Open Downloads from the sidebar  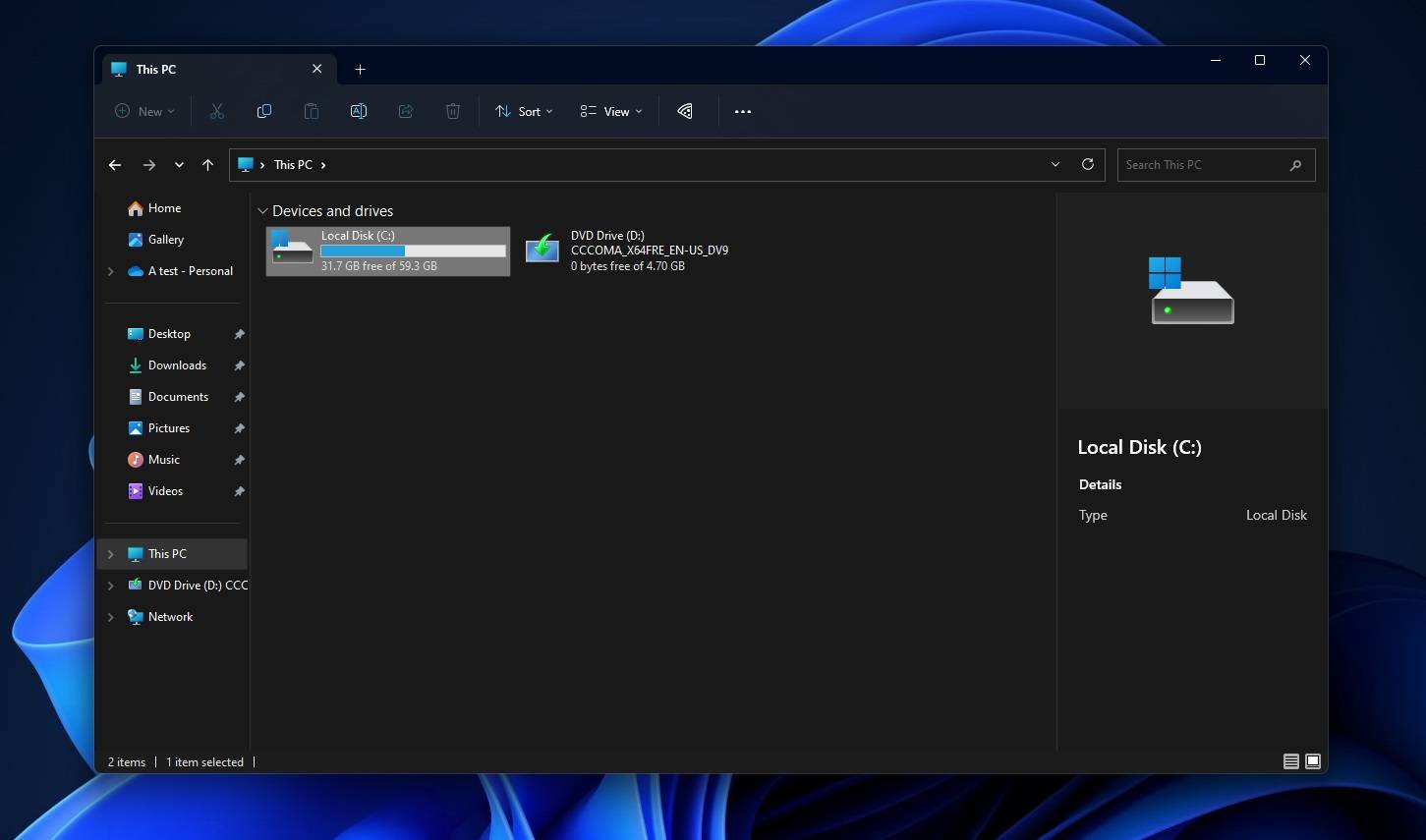[x=176, y=364]
